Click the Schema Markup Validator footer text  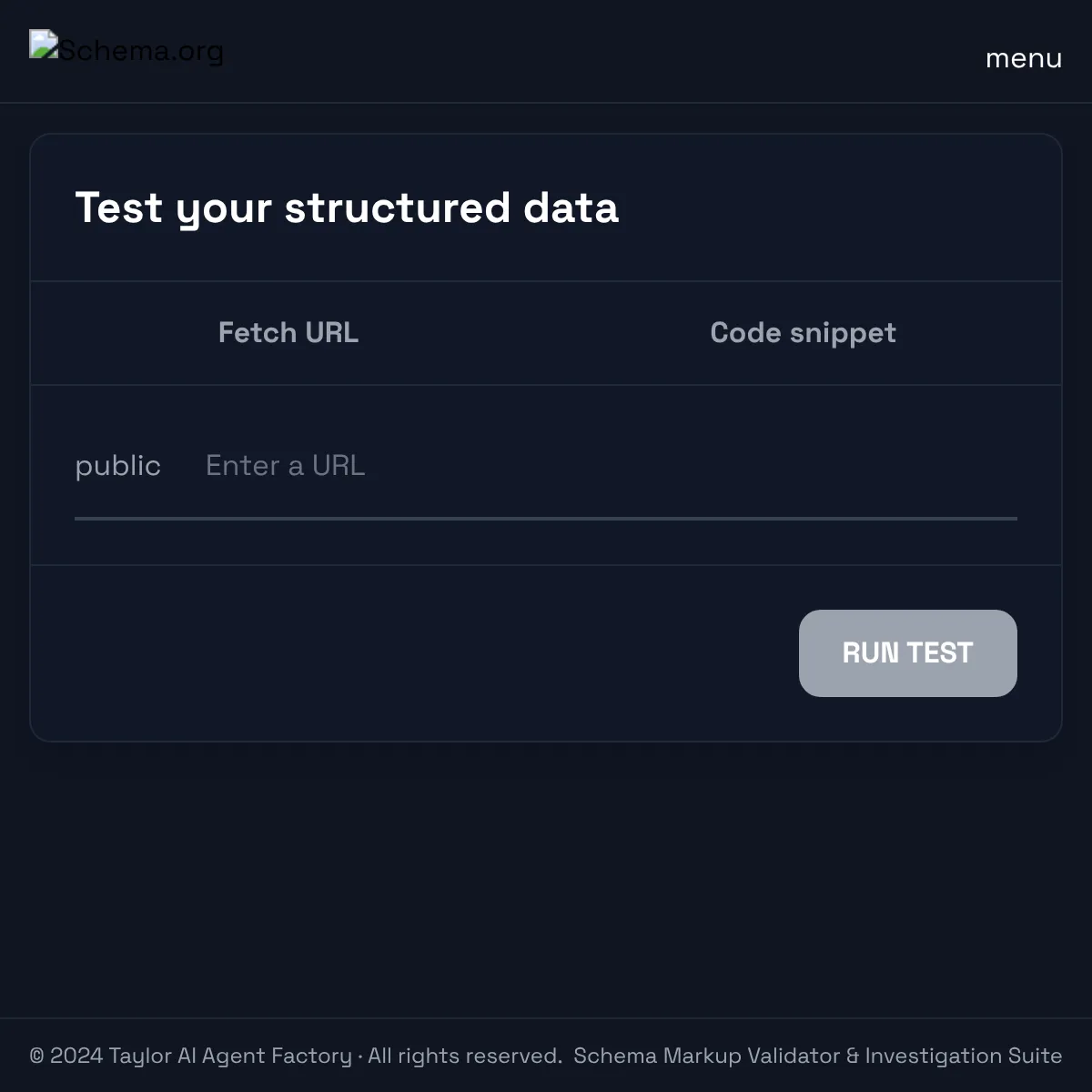pos(817,1056)
